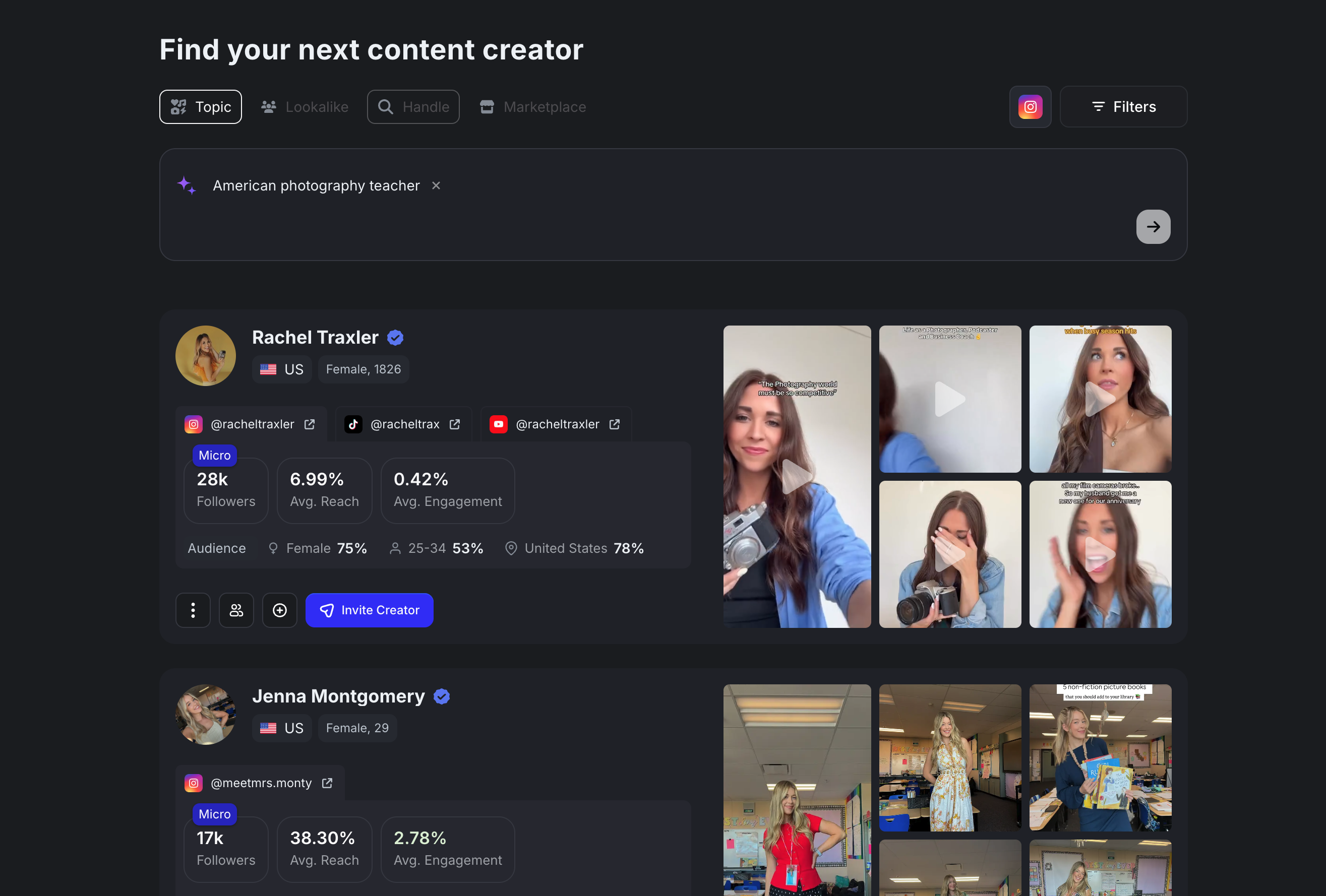Click the verified badge next to Rachel Traxler's name
Image resolution: width=1326 pixels, height=896 pixels.
pyautogui.click(x=395, y=337)
